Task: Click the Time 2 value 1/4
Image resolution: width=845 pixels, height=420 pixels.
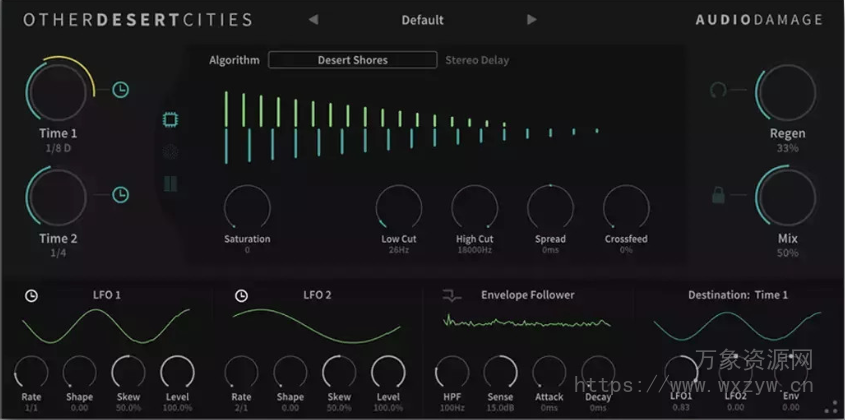Action: [58, 253]
